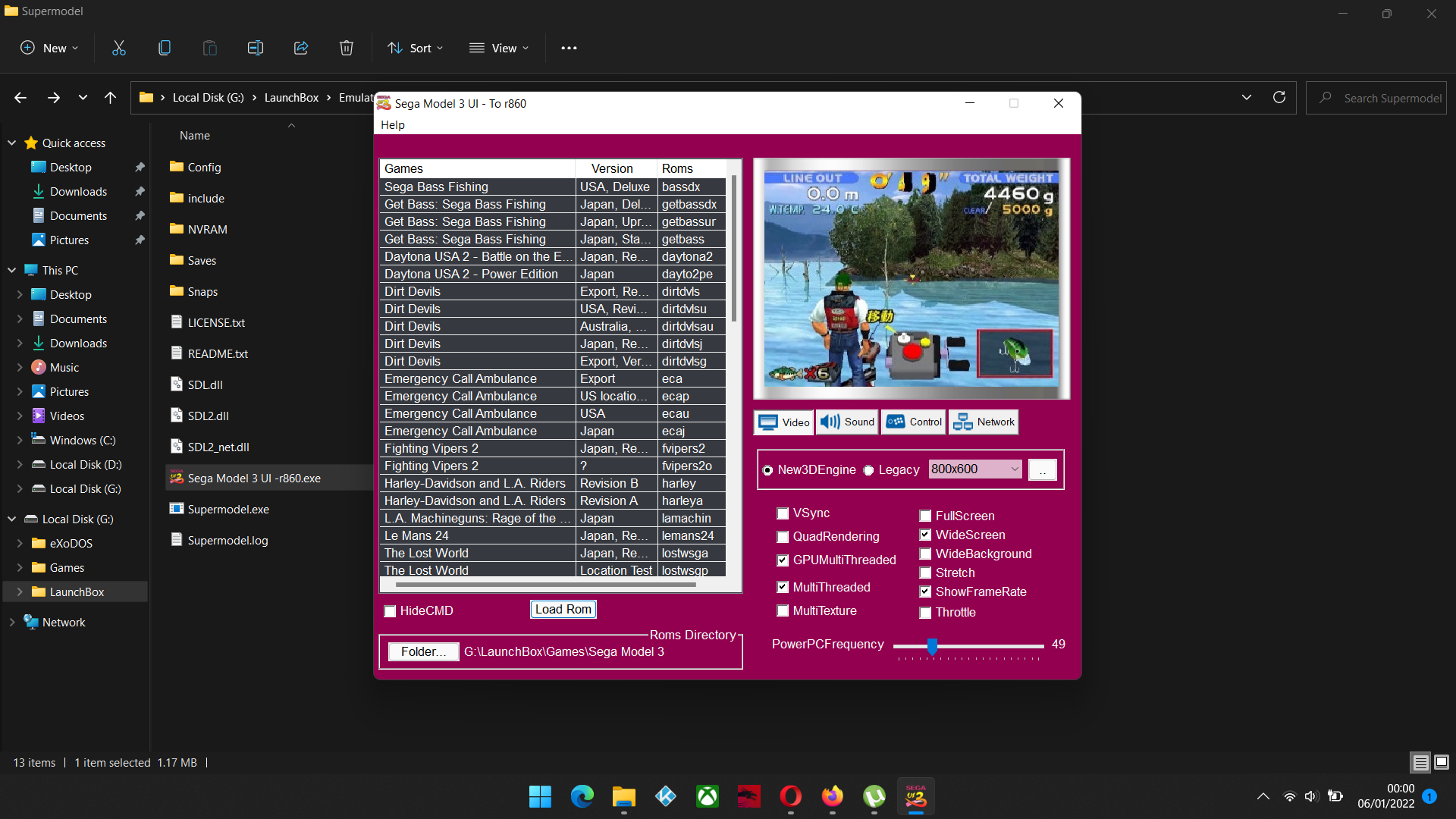1456x819 pixels.
Task: Go up one folder level arrow
Action: click(x=110, y=98)
